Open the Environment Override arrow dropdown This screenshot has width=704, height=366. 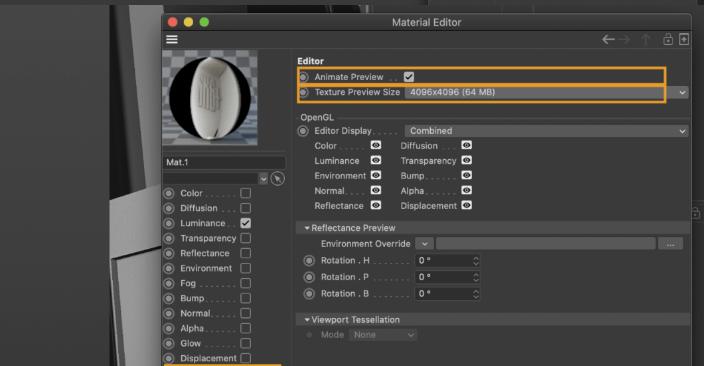[424, 244]
